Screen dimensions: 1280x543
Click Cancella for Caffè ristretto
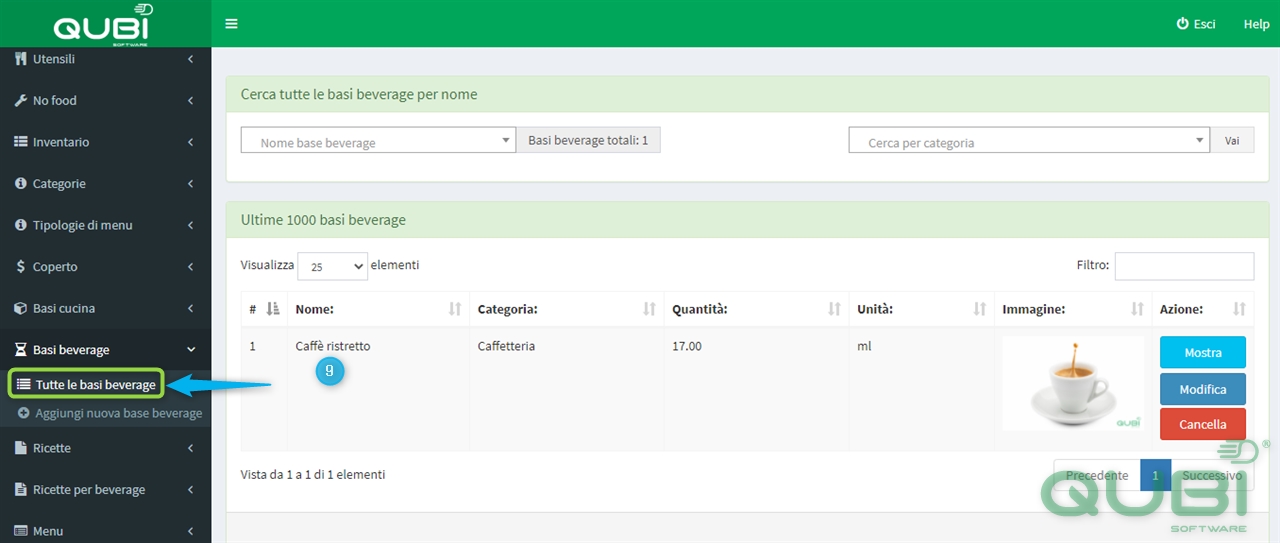click(x=1203, y=424)
